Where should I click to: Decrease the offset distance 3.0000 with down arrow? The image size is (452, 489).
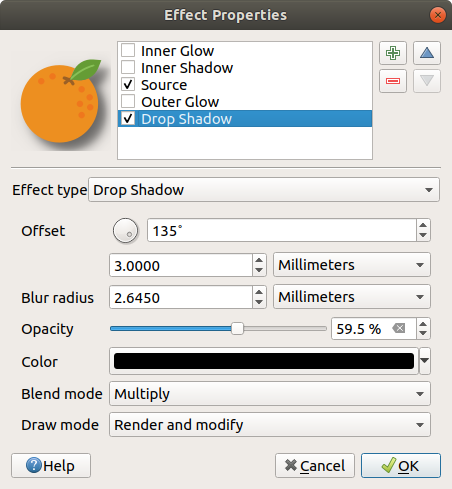[259, 270]
